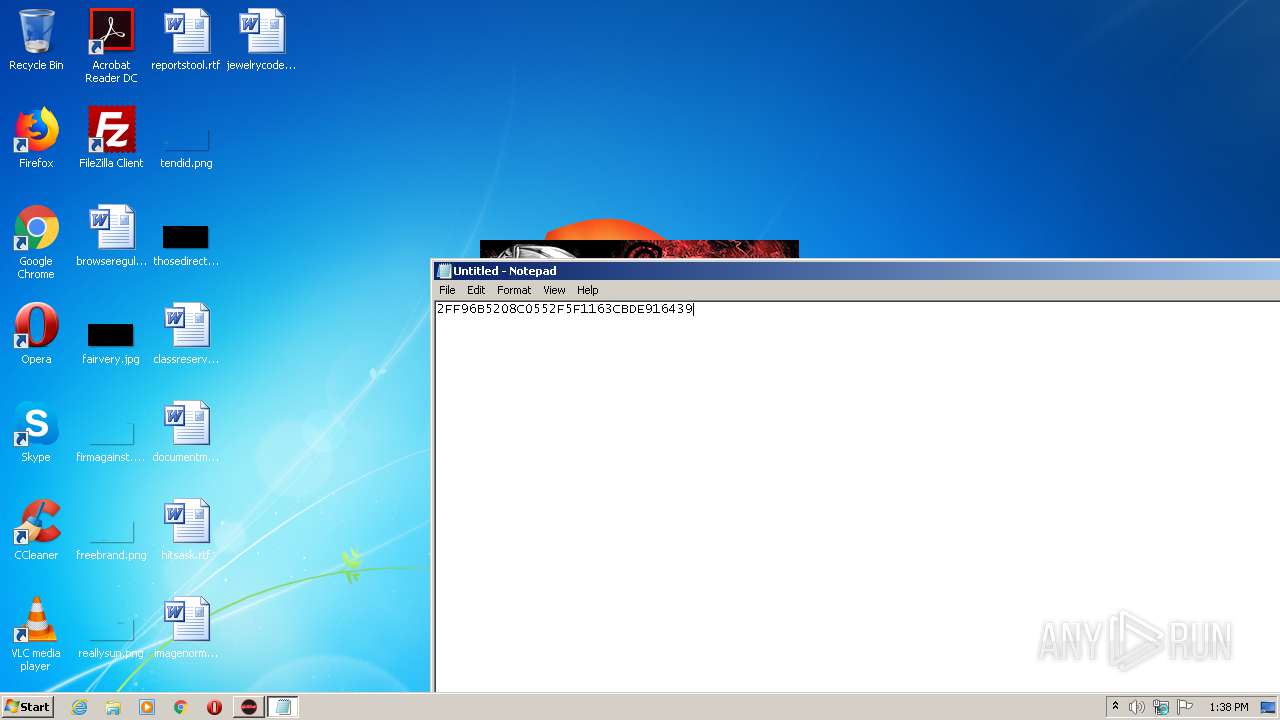Show hidden system tray icons

tap(1115, 707)
